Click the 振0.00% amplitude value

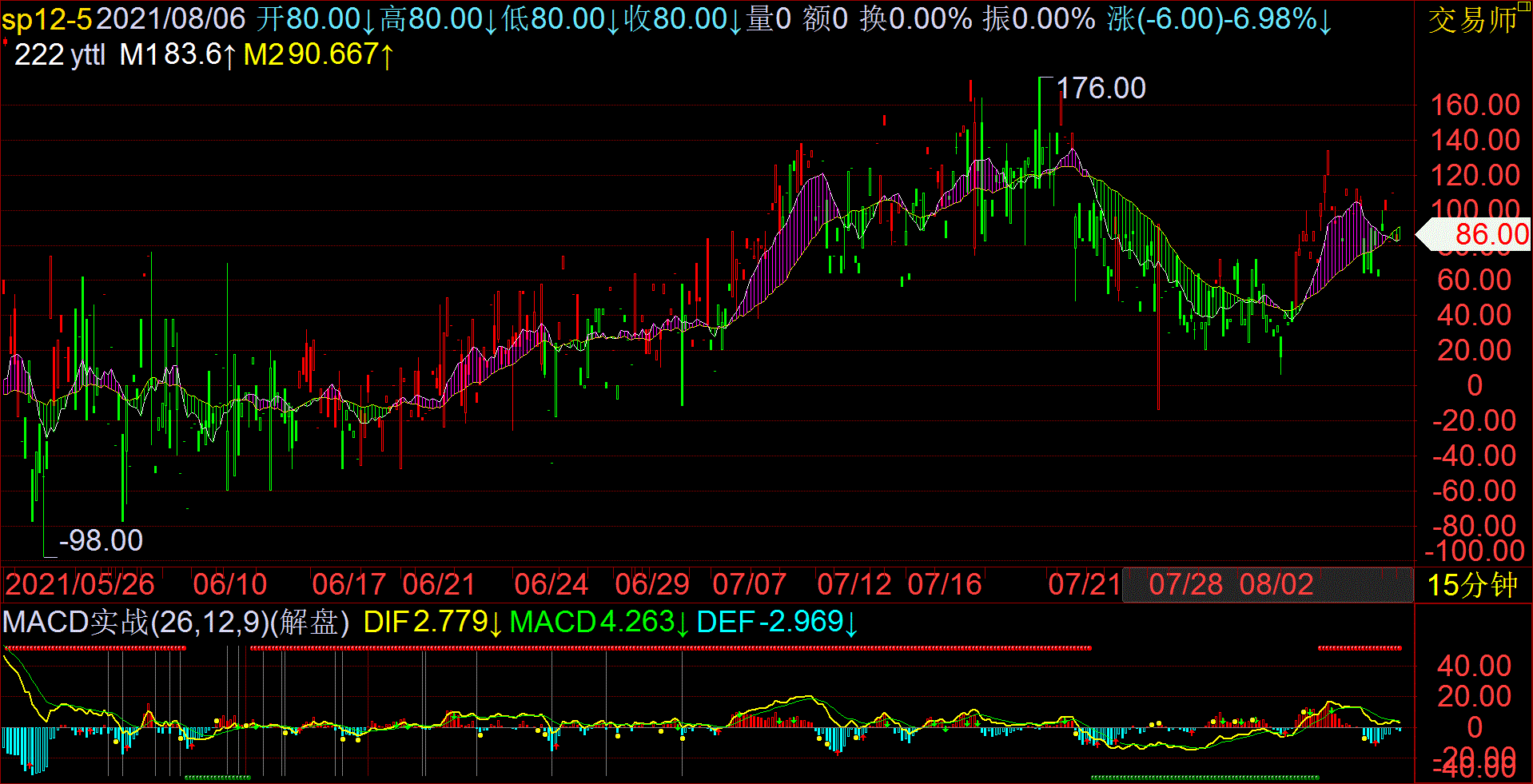[1039, 19]
